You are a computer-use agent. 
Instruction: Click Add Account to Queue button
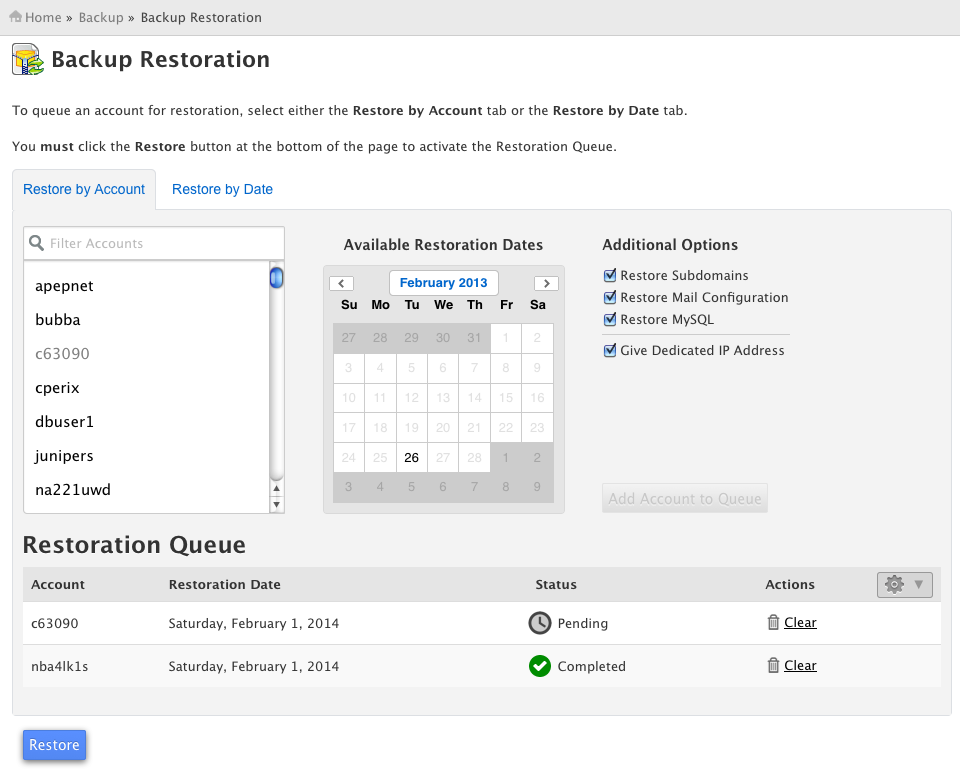click(684, 498)
